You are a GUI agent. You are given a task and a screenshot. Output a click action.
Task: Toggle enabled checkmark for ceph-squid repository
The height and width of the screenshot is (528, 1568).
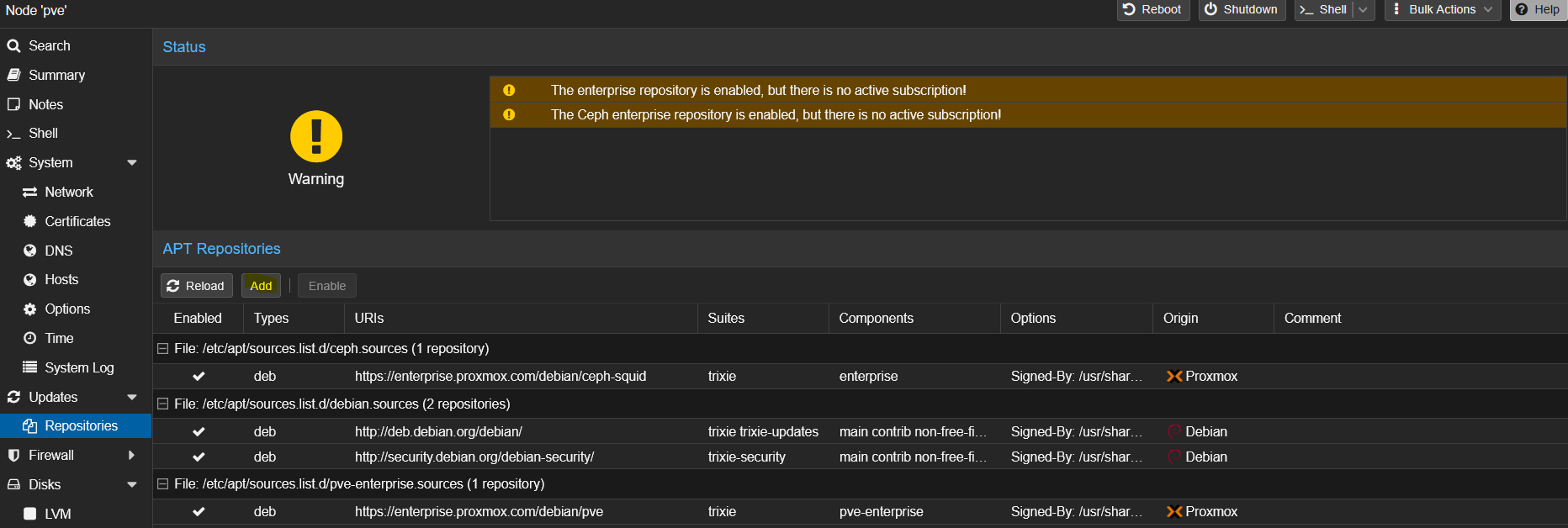pyautogui.click(x=199, y=376)
